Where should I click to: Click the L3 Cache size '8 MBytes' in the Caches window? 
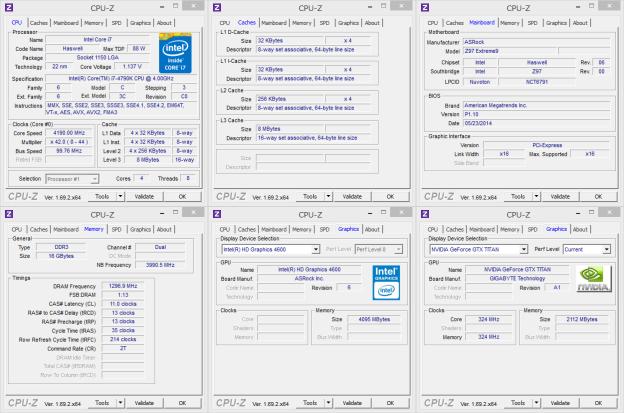291,129
